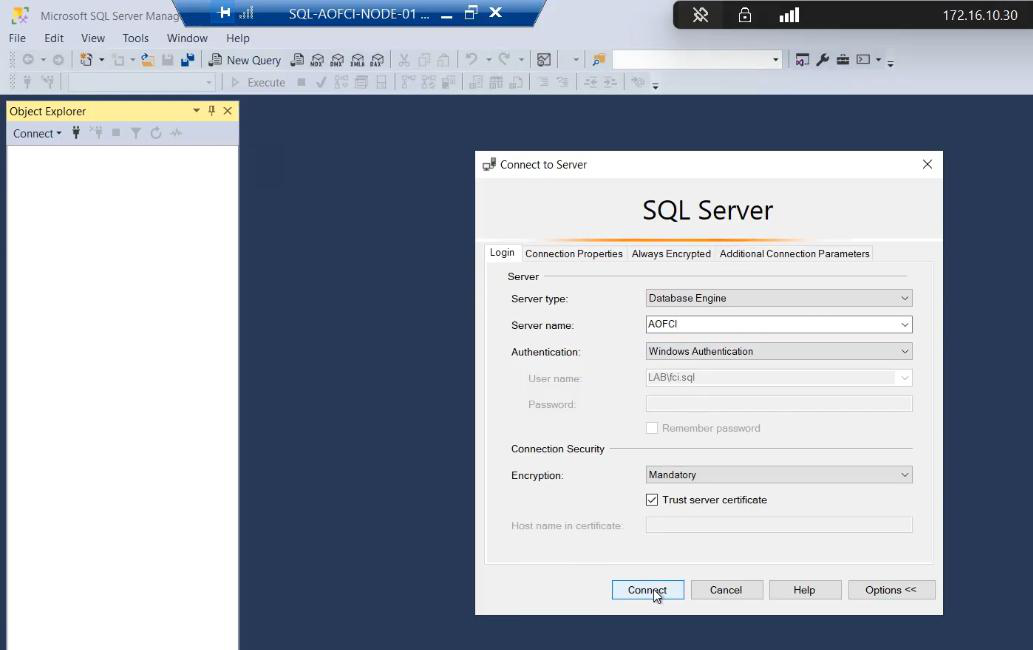
Task: Click the Filter icon in Object Explorer
Action: click(x=136, y=133)
